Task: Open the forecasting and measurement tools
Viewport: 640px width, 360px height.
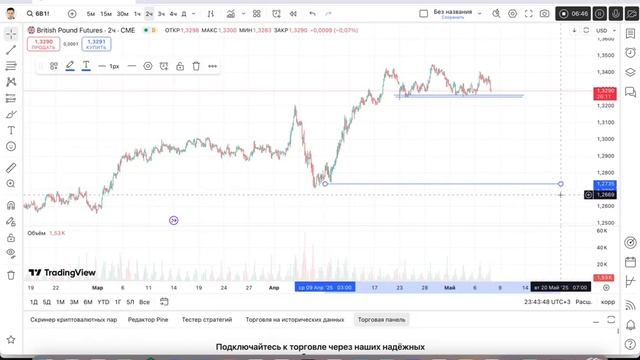Action: [11, 98]
